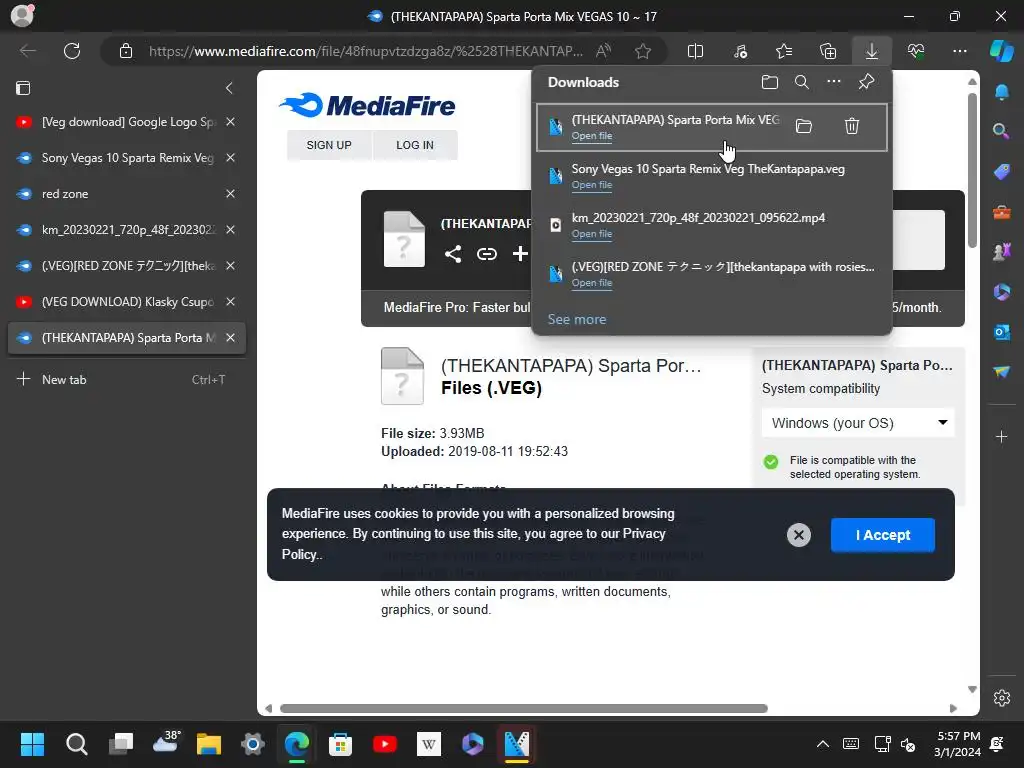Click the plus icon on the MediaFire file bar

point(520,253)
